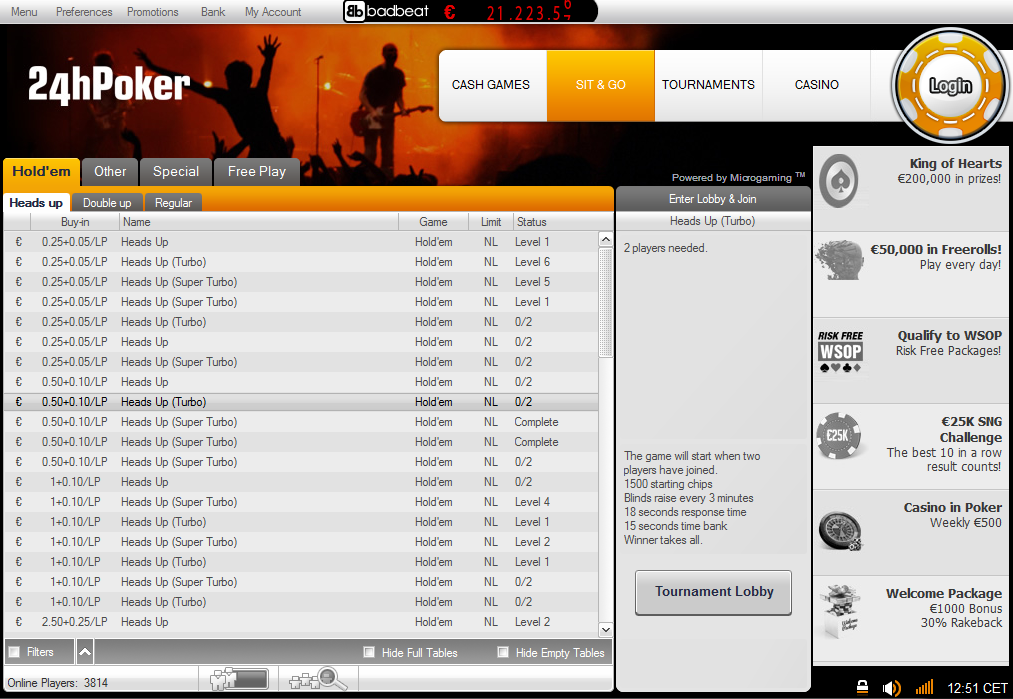
Task: Click the Risk Free WSOP logo icon
Action: coord(840,351)
